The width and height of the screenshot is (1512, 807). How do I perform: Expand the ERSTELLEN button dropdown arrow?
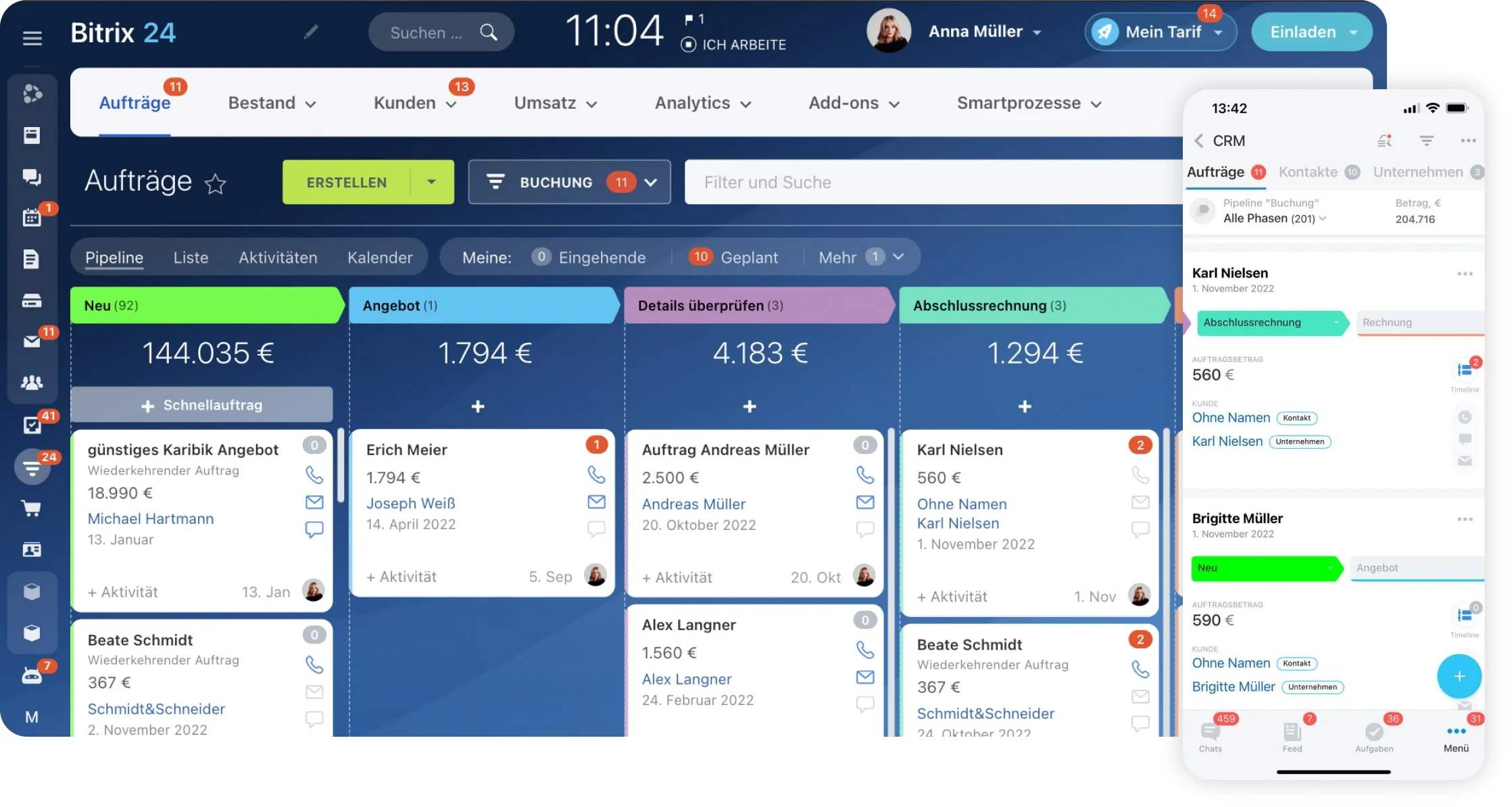pyautogui.click(x=431, y=182)
